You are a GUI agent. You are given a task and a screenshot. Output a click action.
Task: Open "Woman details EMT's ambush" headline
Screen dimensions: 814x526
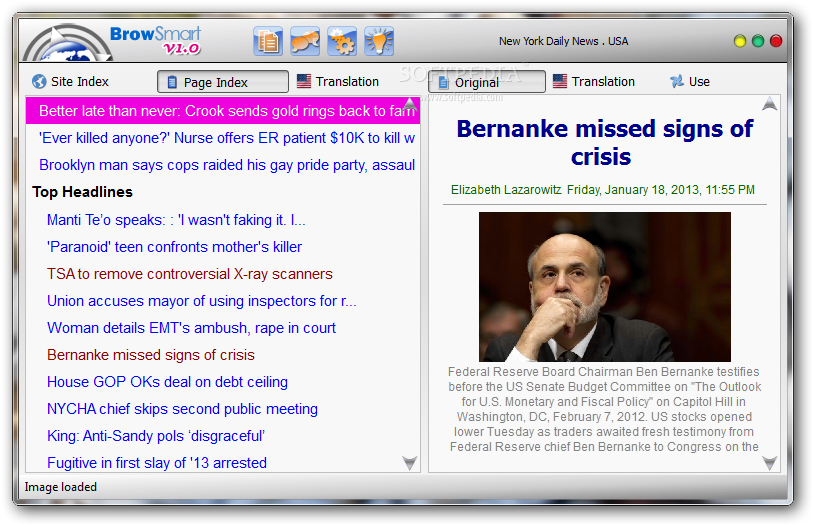pyautogui.click(x=191, y=328)
